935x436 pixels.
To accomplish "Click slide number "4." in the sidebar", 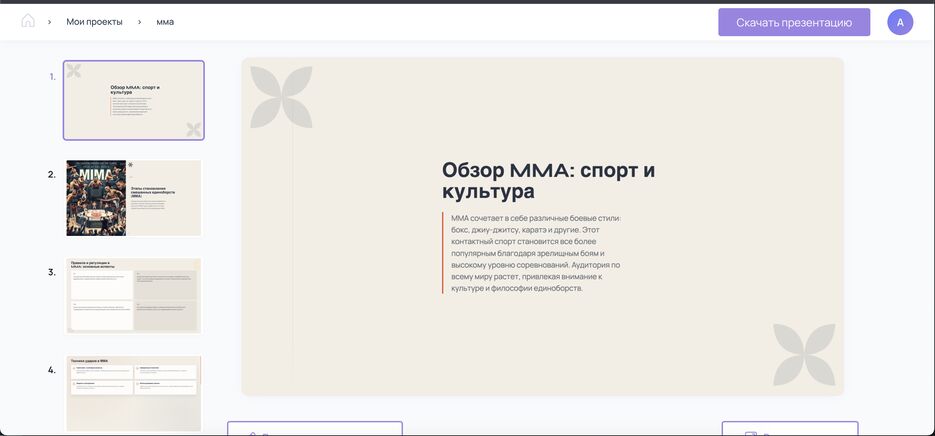I will point(52,370).
